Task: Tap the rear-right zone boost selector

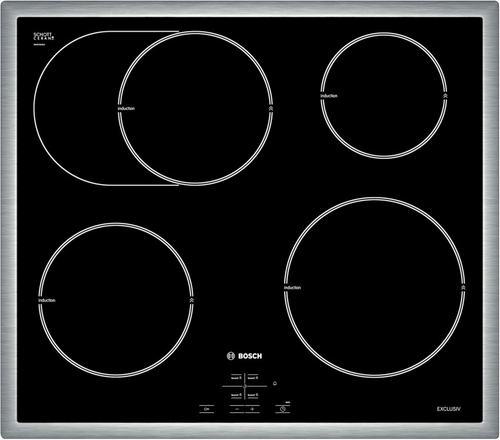Action: 253,378
